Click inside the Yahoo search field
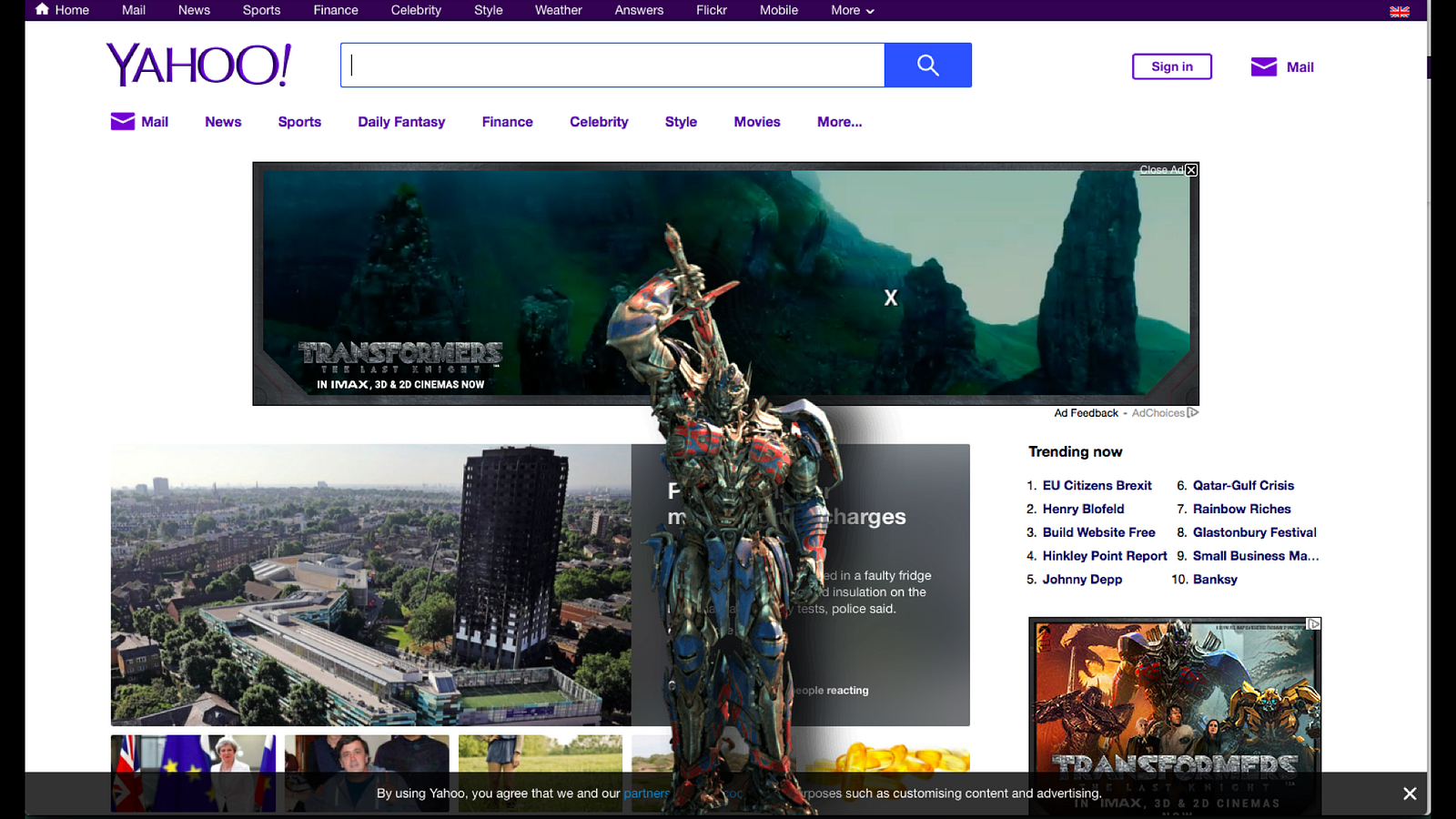This screenshot has width=1456, height=819. point(612,65)
